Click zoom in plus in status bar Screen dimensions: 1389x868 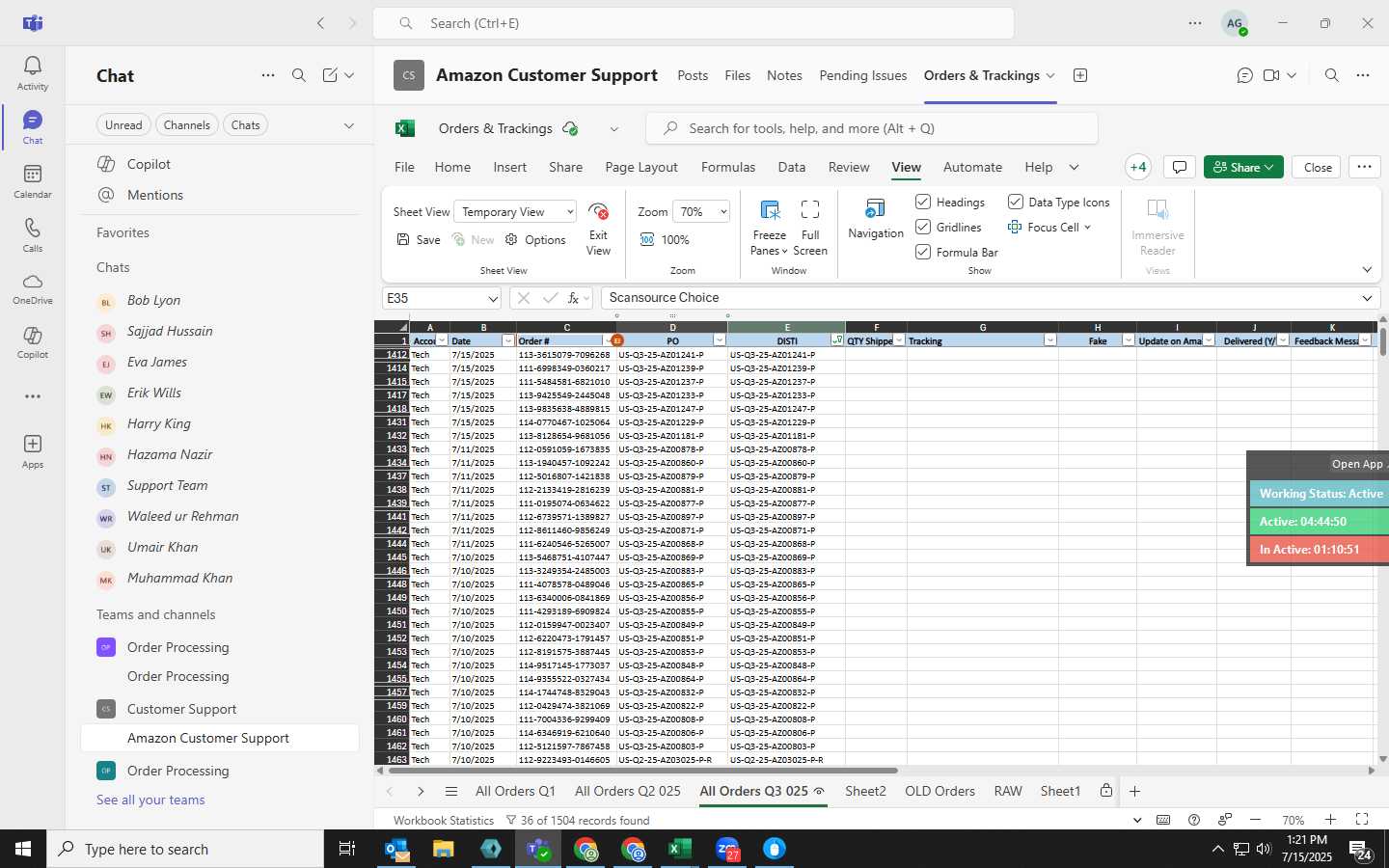[1330, 820]
